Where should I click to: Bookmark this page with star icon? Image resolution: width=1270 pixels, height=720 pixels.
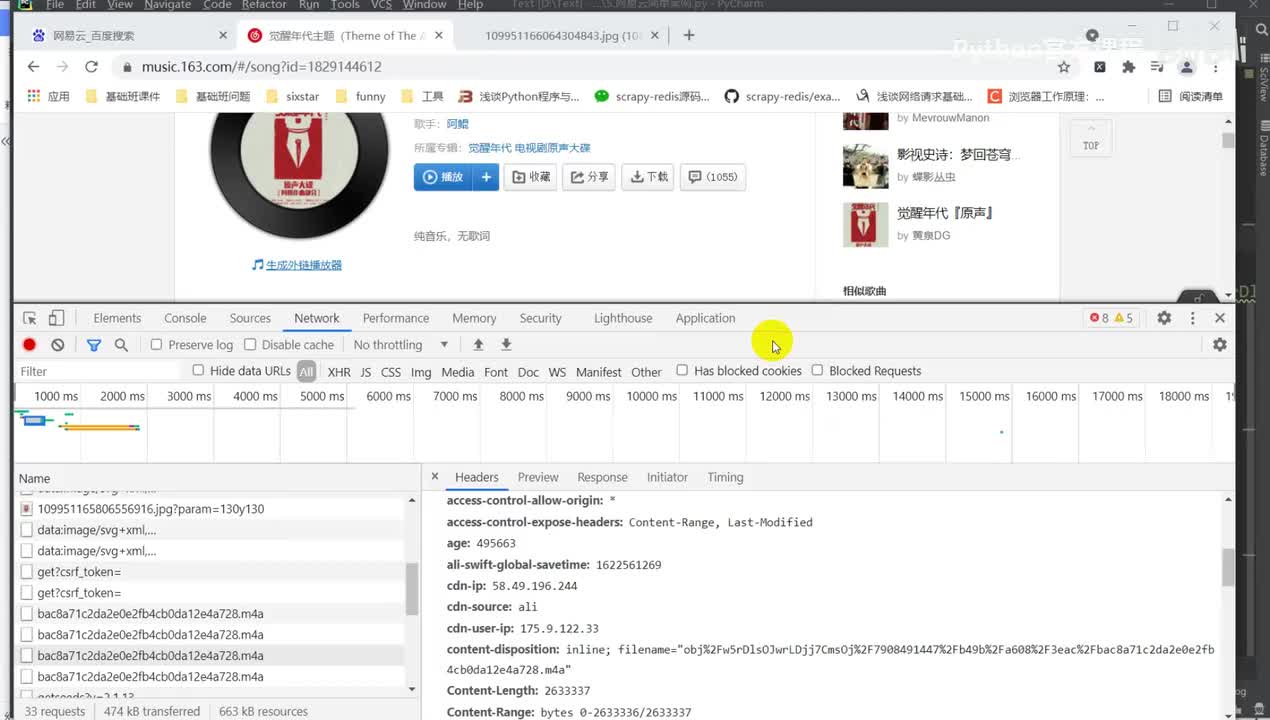point(1064,67)
